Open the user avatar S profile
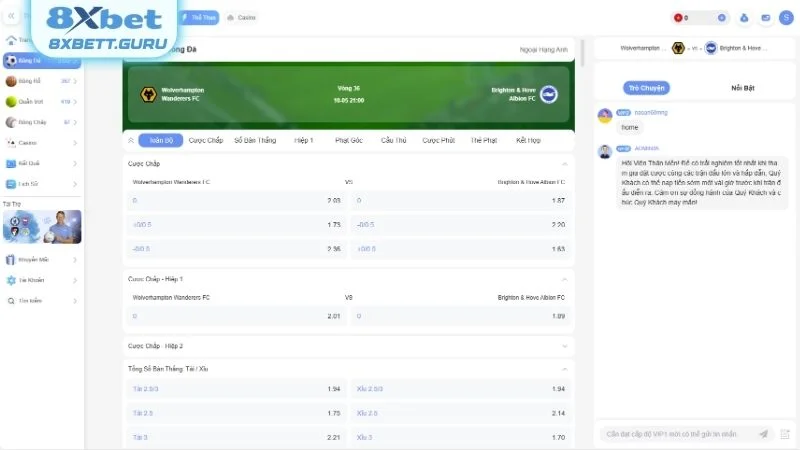The width and height of the screenshot is (800, 450). 786,18
